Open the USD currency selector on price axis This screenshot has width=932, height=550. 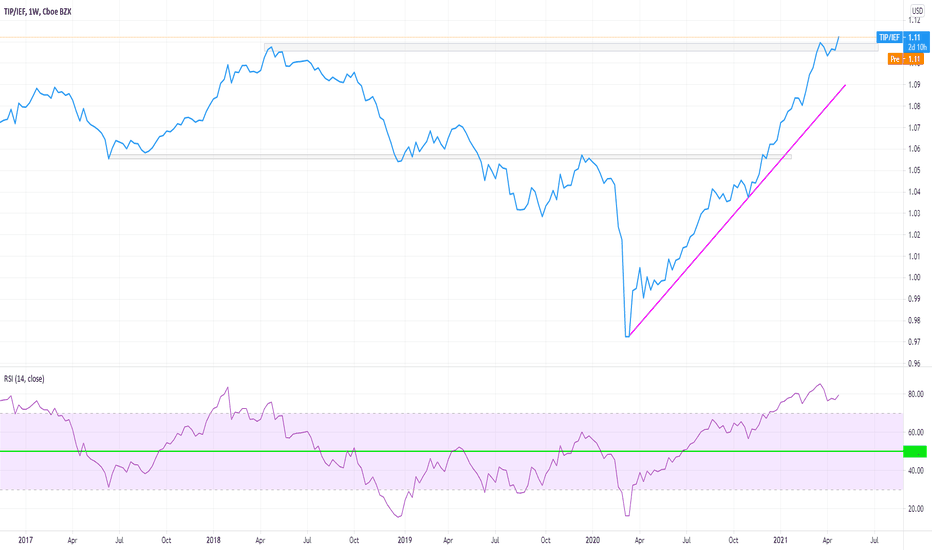click(917, 11)
